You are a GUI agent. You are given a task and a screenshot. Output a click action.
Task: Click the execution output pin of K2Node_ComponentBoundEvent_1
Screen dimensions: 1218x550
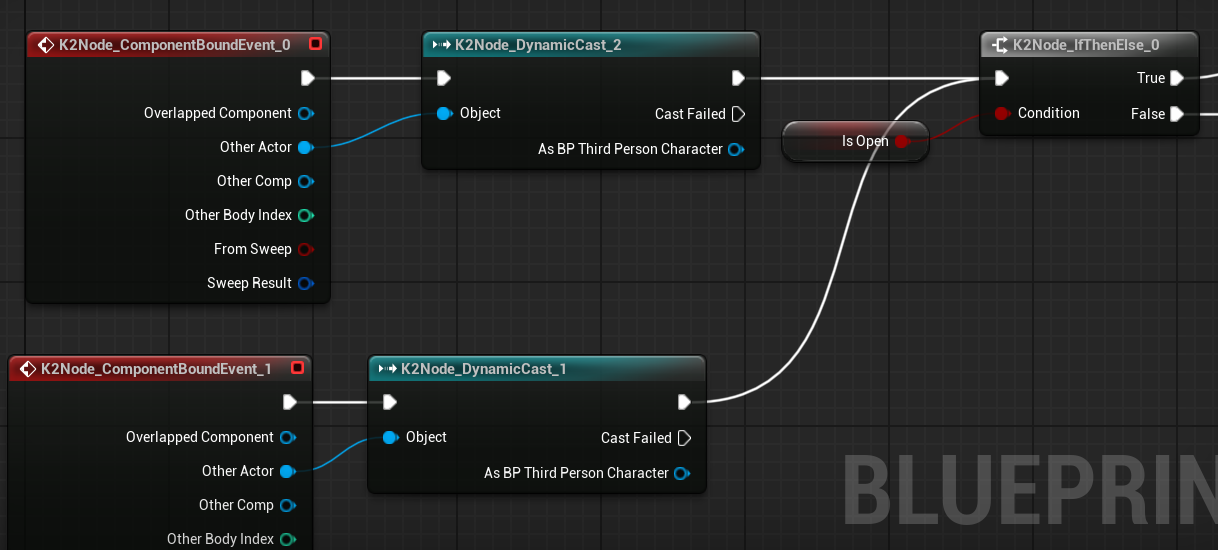pyautogui.click(x=290, y=402)
